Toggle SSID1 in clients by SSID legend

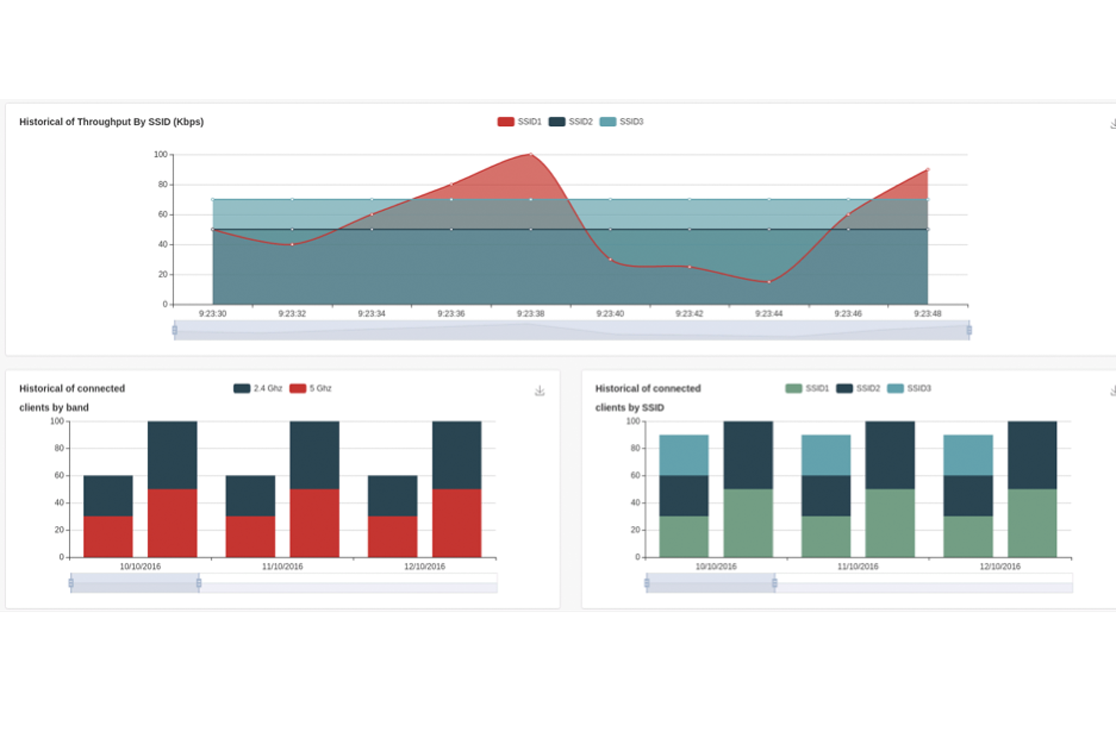coord(807,388)
